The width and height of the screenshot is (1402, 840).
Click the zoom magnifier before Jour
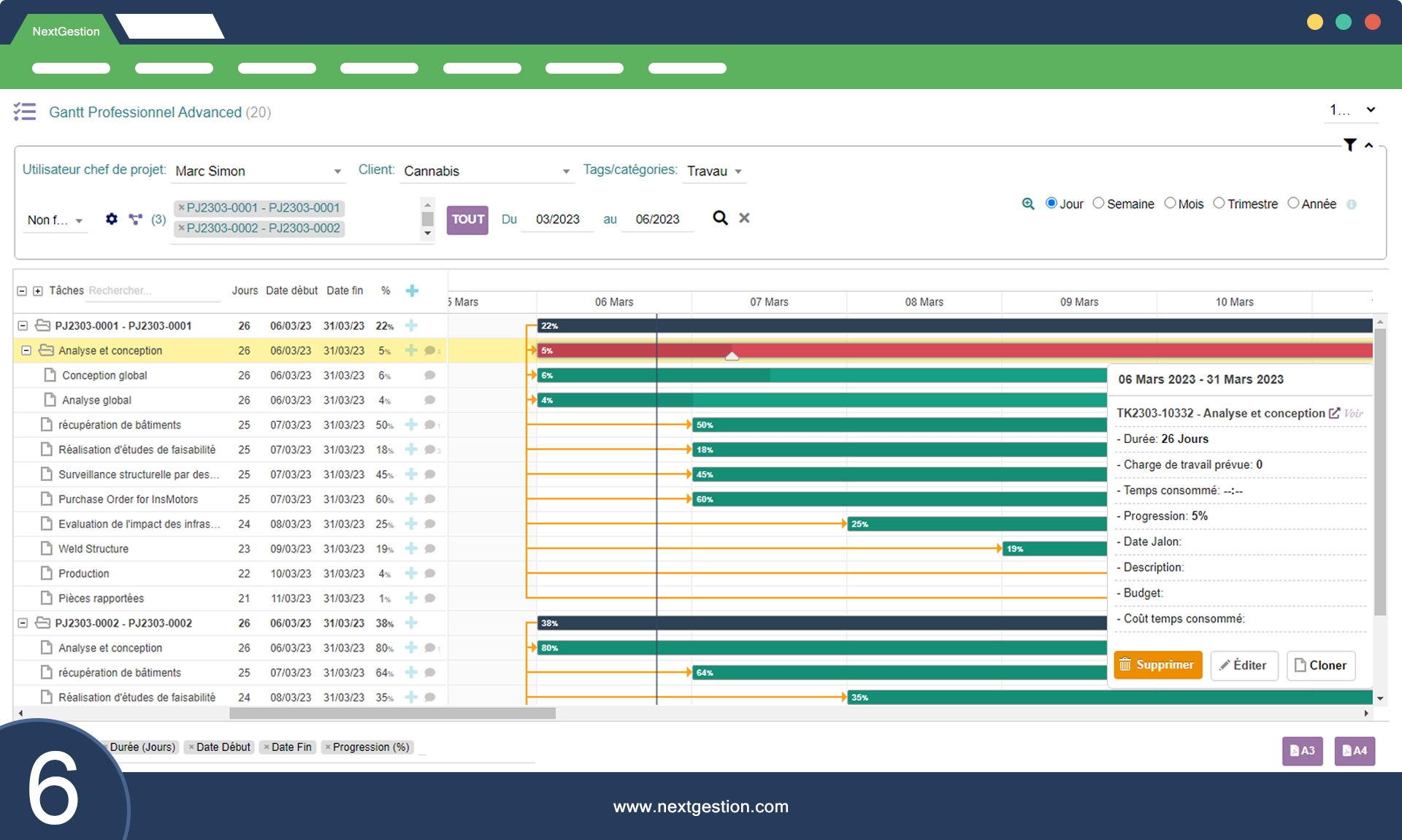coord(1028,204)
